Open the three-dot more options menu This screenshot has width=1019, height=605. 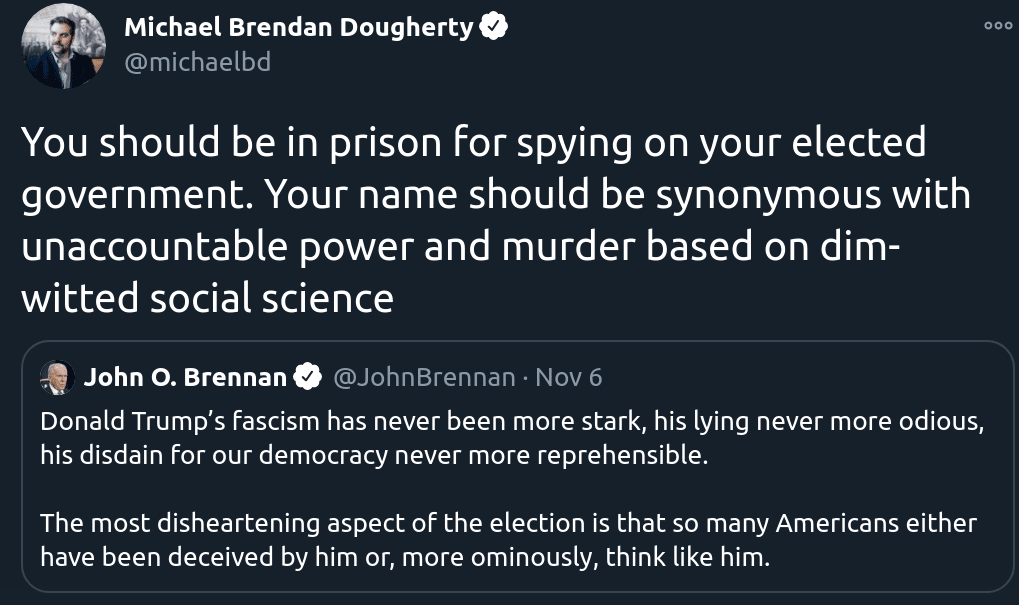pos(997,27)
